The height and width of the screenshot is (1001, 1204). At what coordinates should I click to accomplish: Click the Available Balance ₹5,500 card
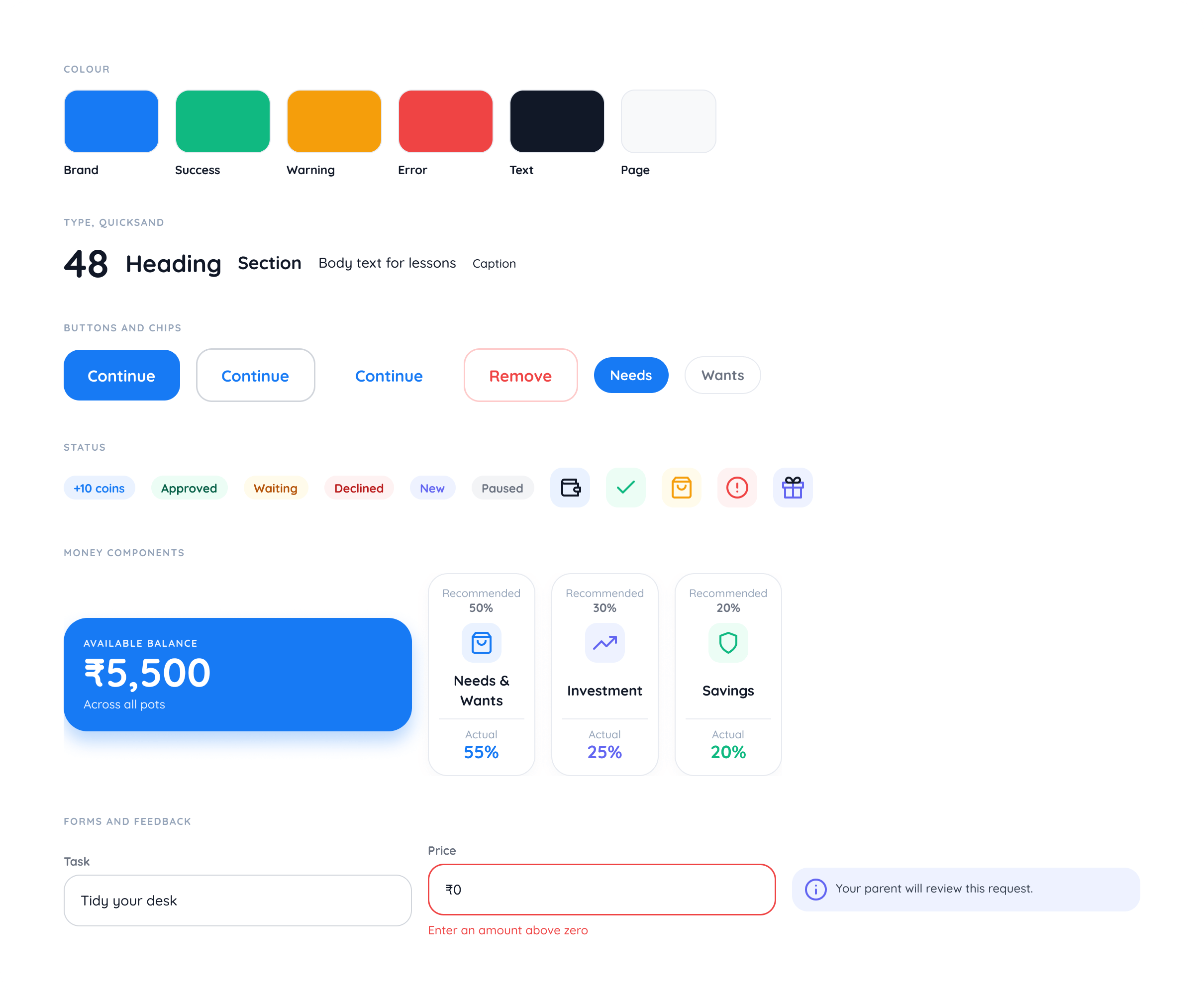click(x=237, y=675)
